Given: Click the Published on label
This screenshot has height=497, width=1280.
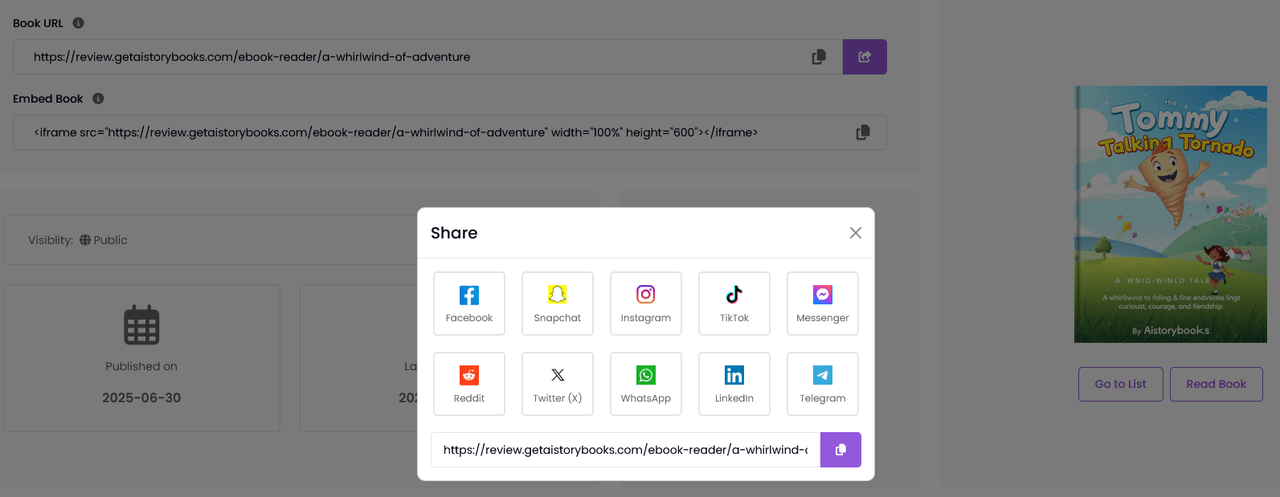Looking at the screenshot, I should click(x=142, y=366).
